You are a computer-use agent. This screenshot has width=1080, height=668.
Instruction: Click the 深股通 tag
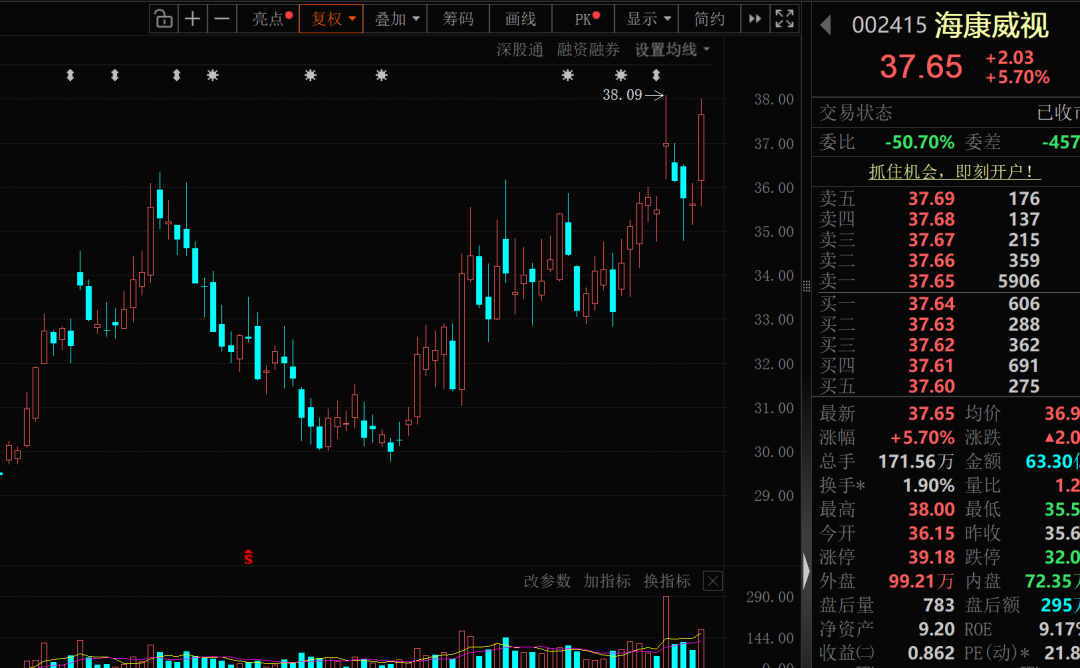click(520, 50)
